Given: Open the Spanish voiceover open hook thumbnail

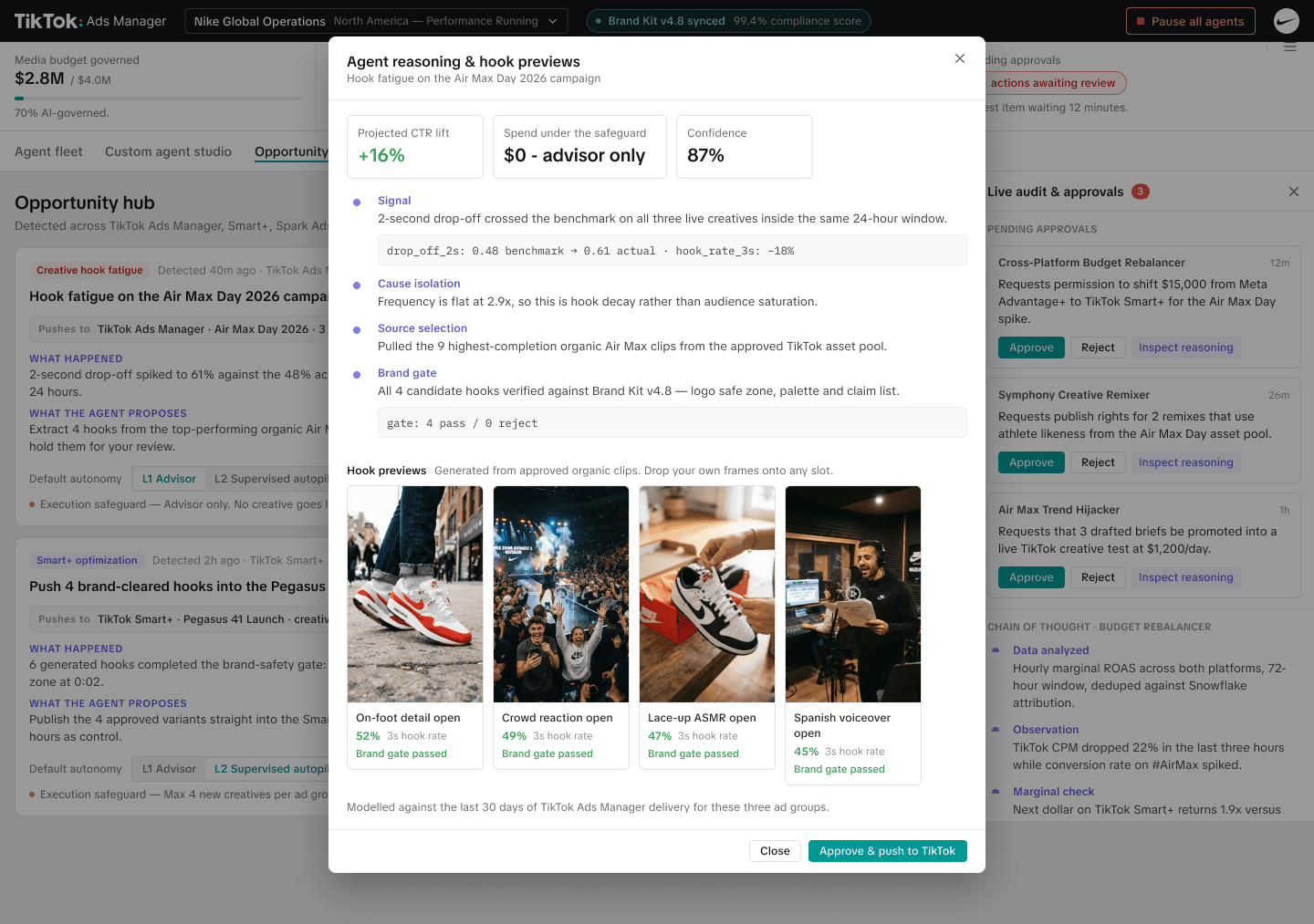Looking at the screenshot, I should point(853,594).
